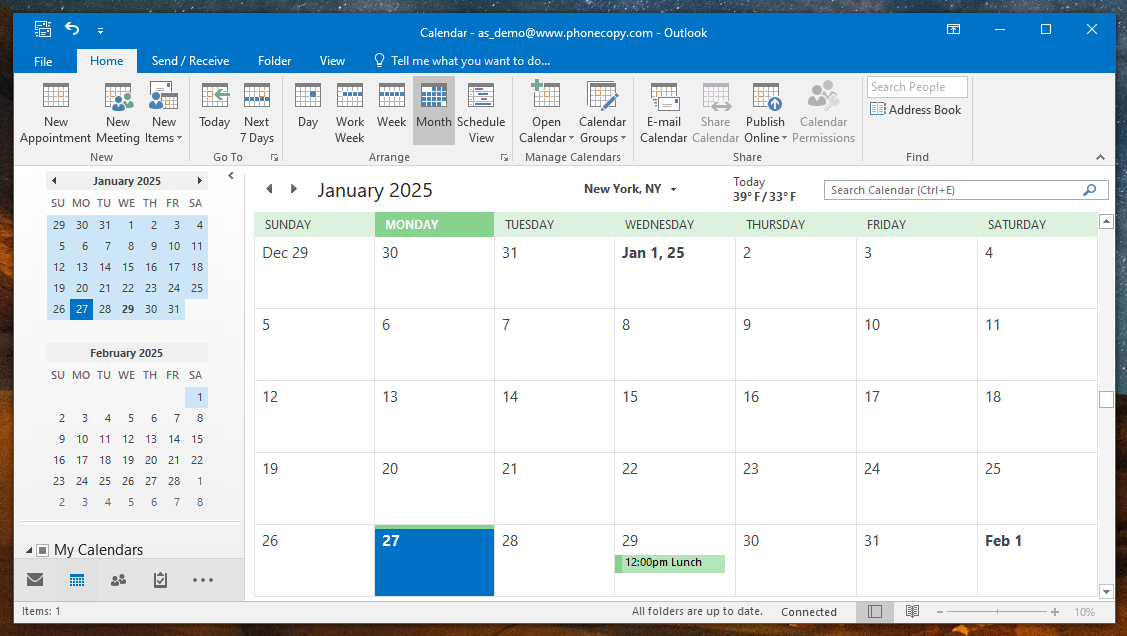Open the Mail icon in navigation bar

click(35, 580)
